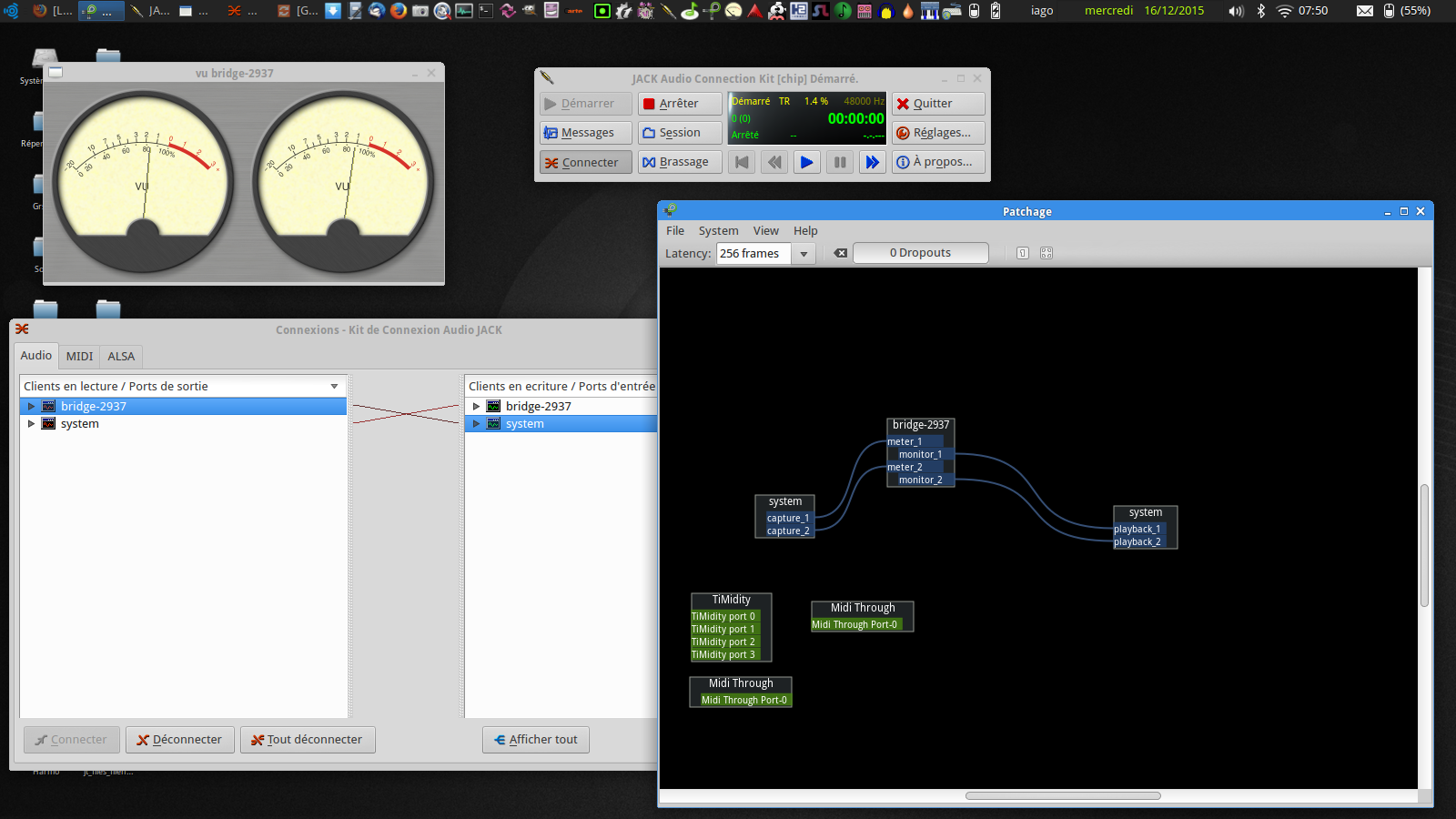Select the TiMidity module on the canvas

[732, 600]
